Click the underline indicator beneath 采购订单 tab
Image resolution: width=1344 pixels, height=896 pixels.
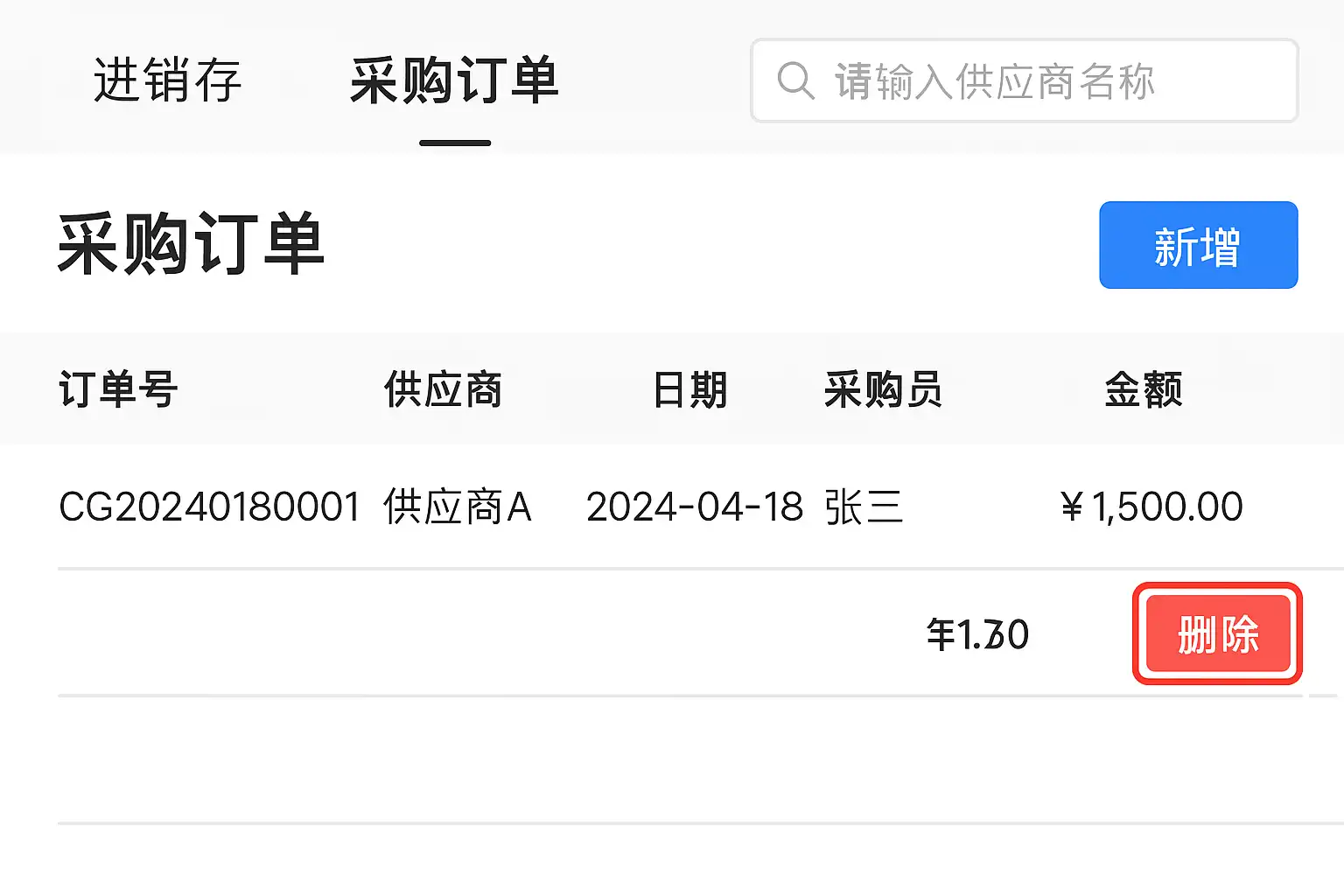(x=455, y=143)
